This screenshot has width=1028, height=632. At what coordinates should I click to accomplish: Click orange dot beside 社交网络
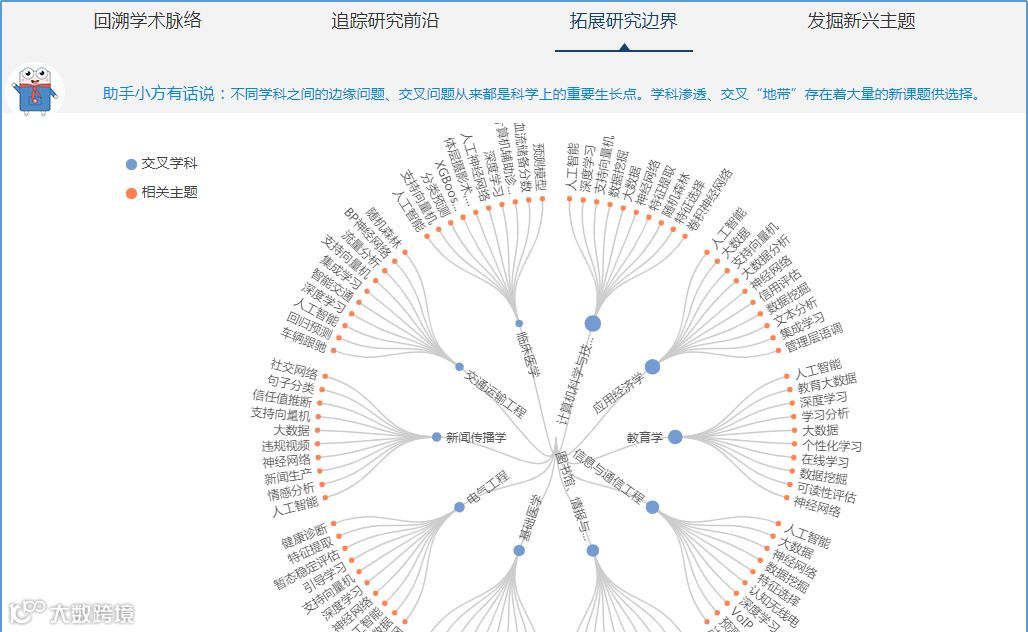(325, 376)
